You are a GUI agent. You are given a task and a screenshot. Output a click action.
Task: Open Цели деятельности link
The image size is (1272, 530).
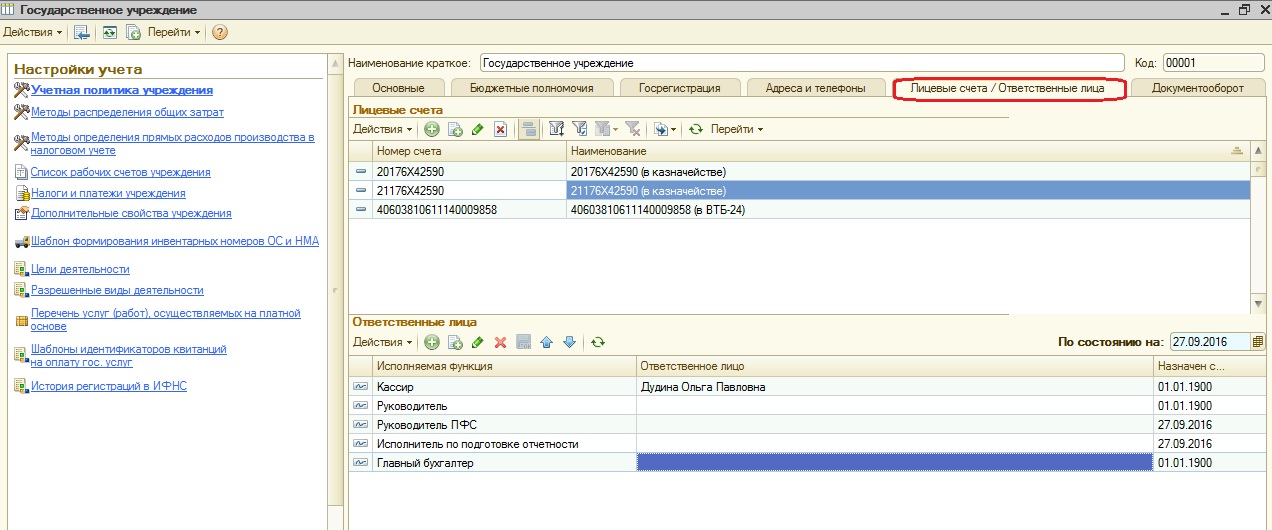(80, 269)
